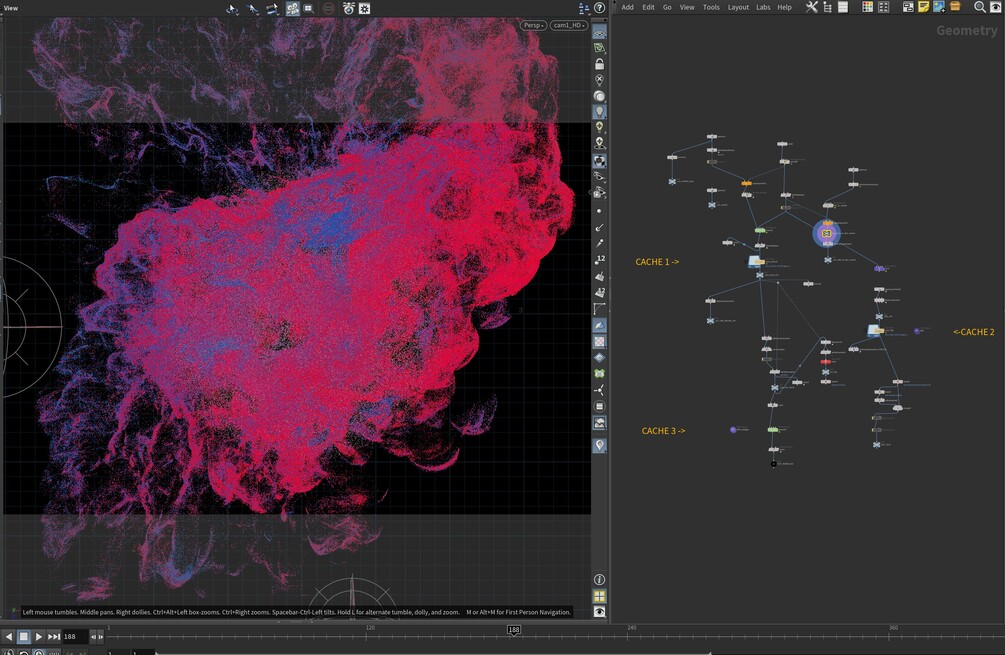Open the Edit menu in network editor

click(649, 8)
